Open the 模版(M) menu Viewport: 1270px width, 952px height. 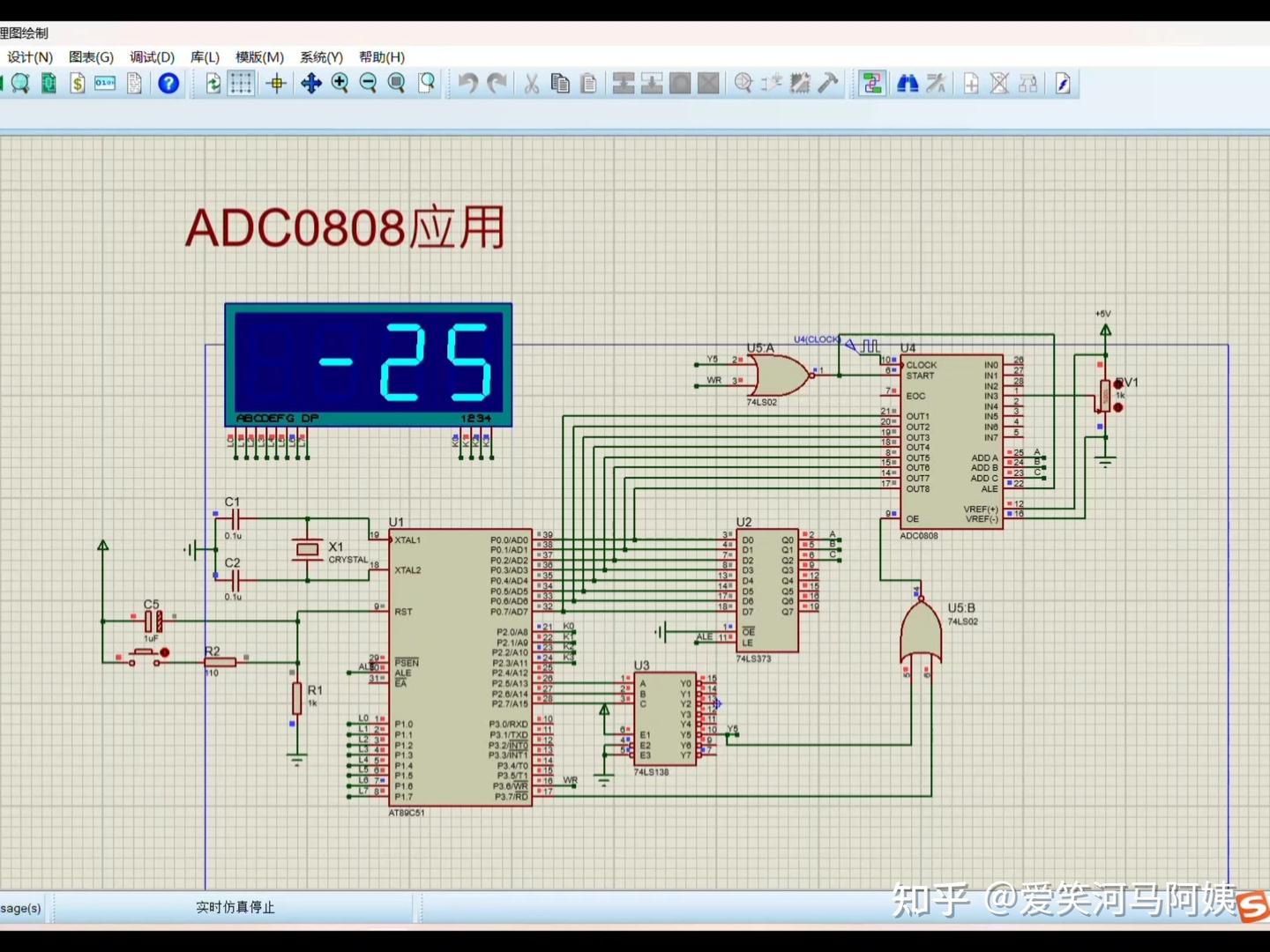(x=259, y=57)
